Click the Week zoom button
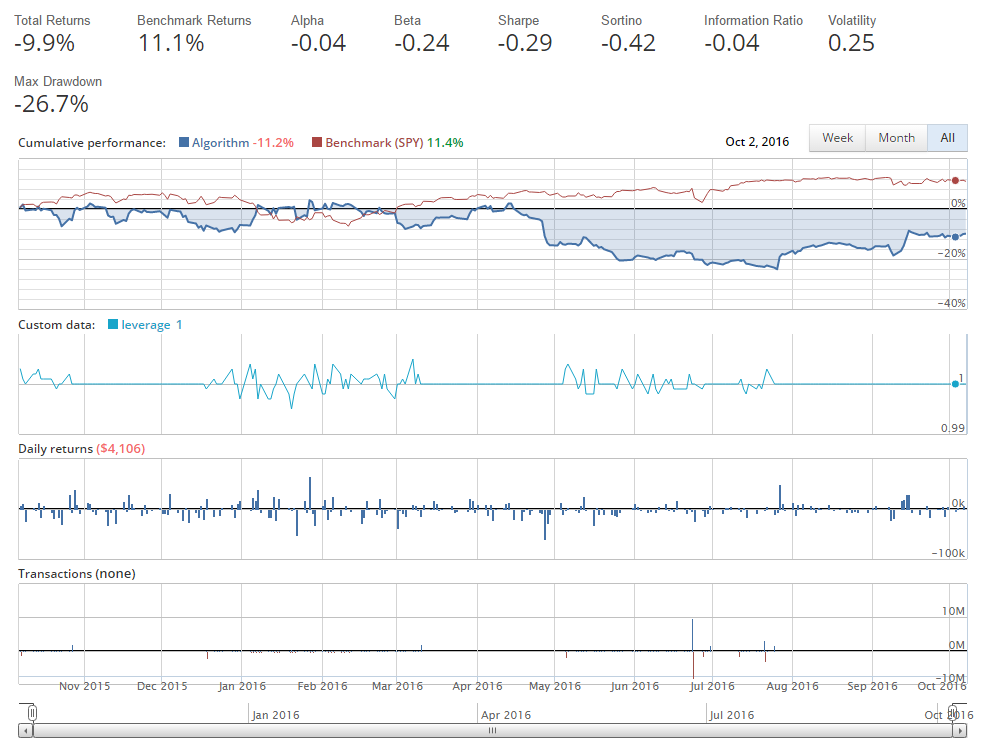Image resolution: width=987 pixels, height=752 pixels. coord(837,138)
